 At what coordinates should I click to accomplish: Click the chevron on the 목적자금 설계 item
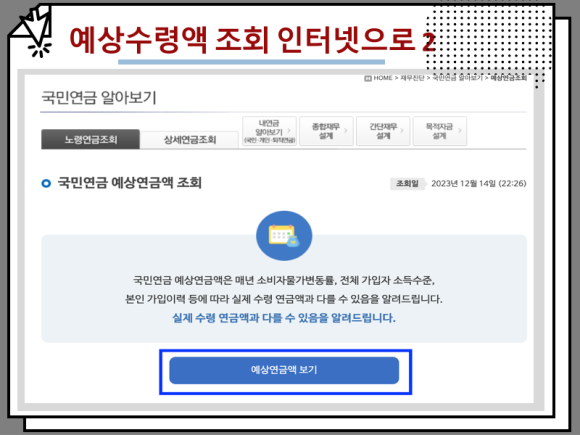460,131
